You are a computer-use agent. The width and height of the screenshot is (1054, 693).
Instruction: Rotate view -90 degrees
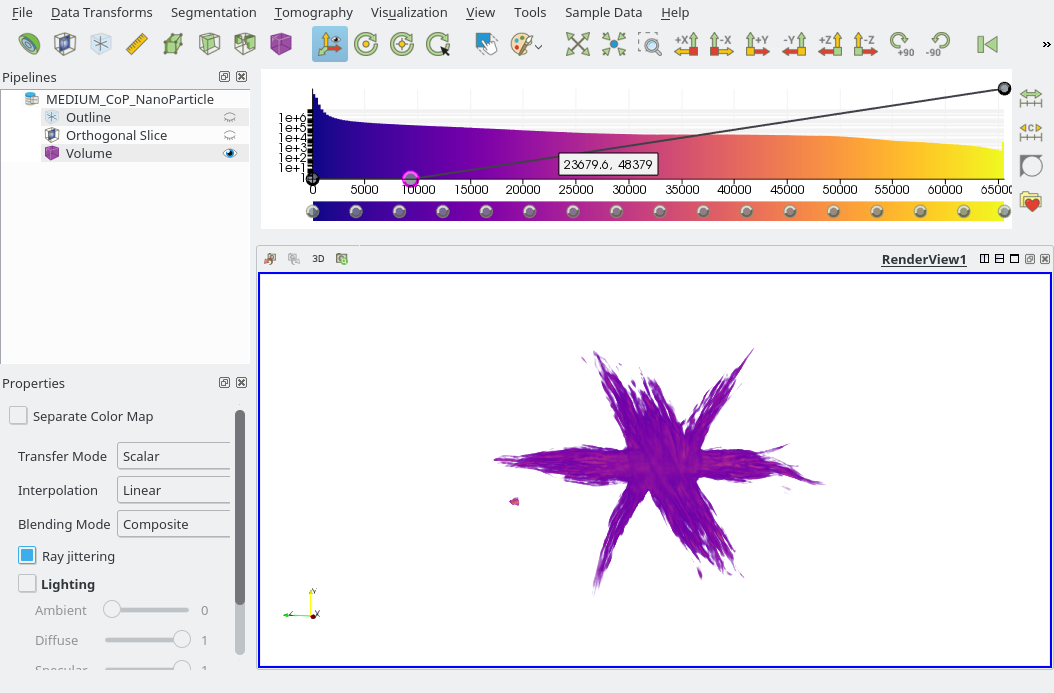pyautogui.click(x=938, y=44)
